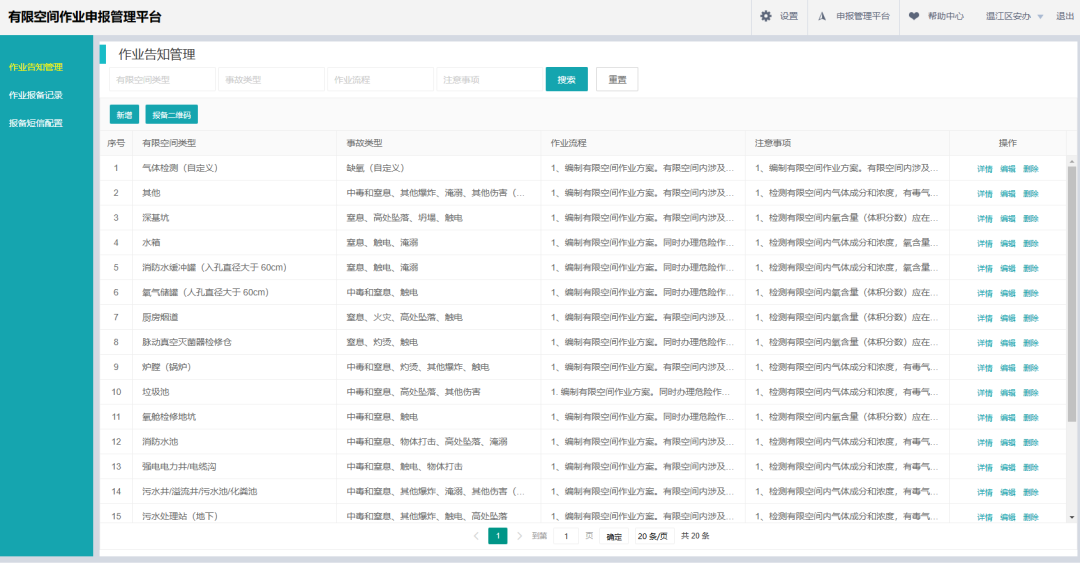Click 详情 for 强电电力井/电缆沟 row
1080x564 pixels.
point(984,467)
